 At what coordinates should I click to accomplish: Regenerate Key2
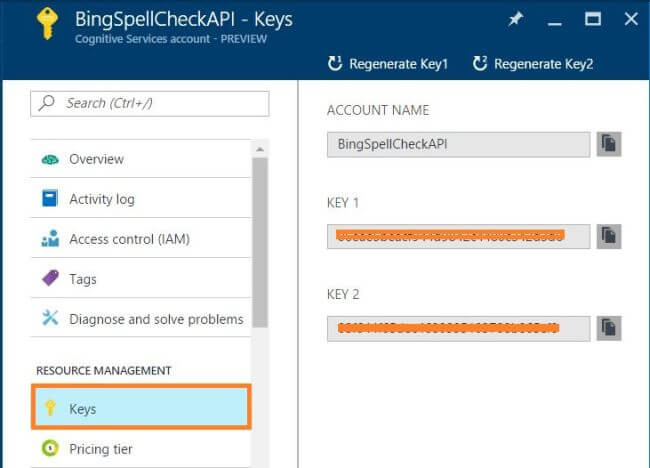point(533,64)
